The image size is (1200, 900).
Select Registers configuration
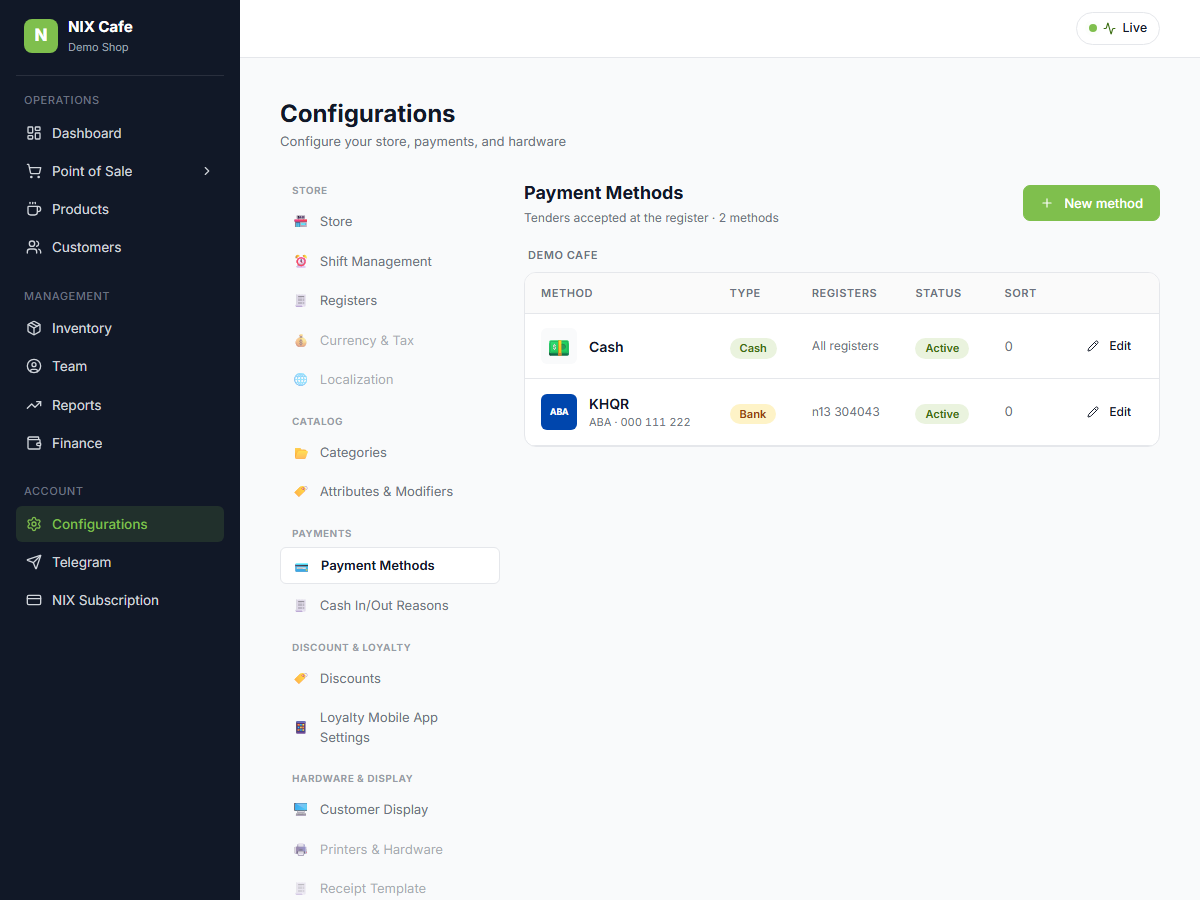point(390,300)
